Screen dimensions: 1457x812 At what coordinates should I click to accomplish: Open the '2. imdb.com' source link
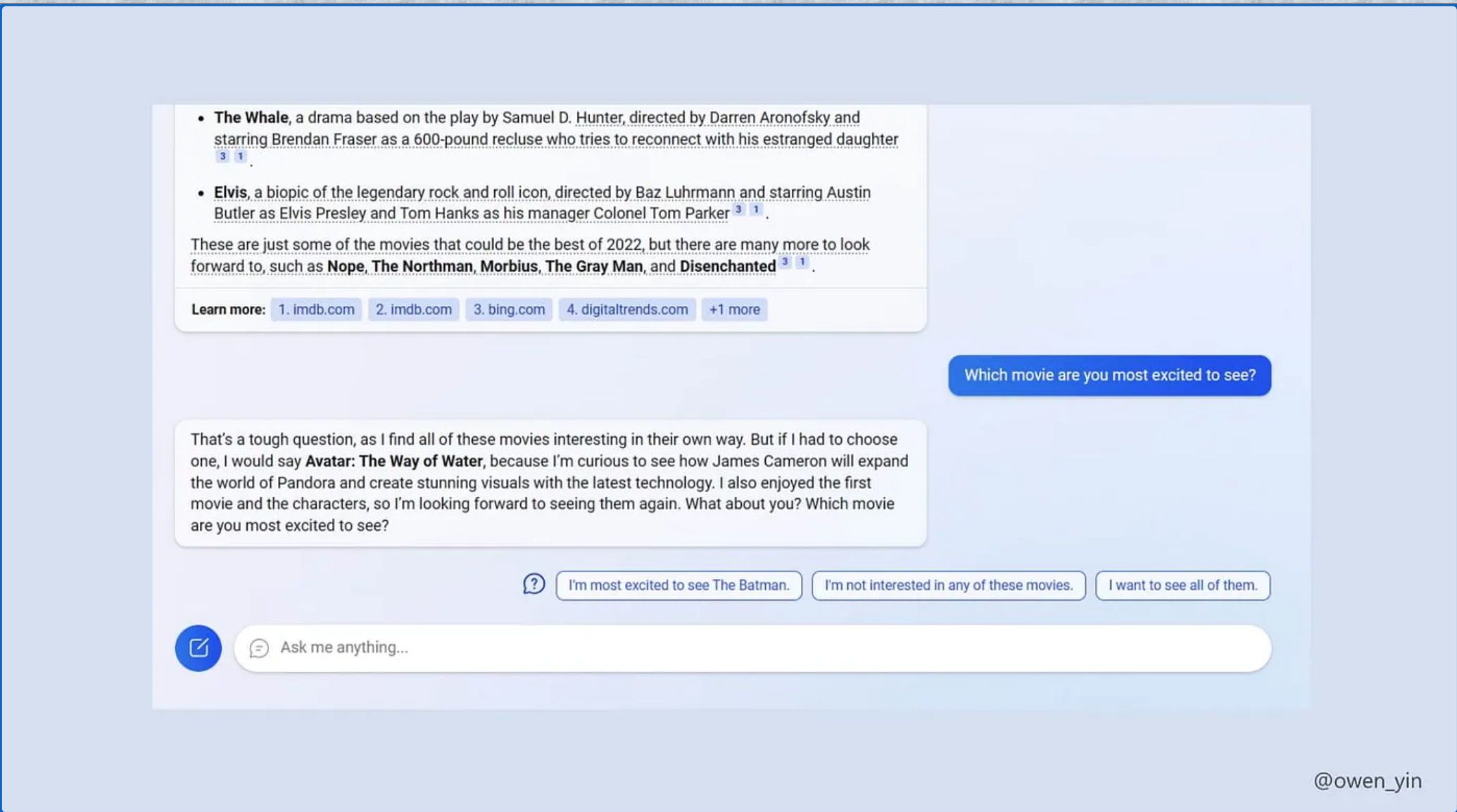point(413,310)
